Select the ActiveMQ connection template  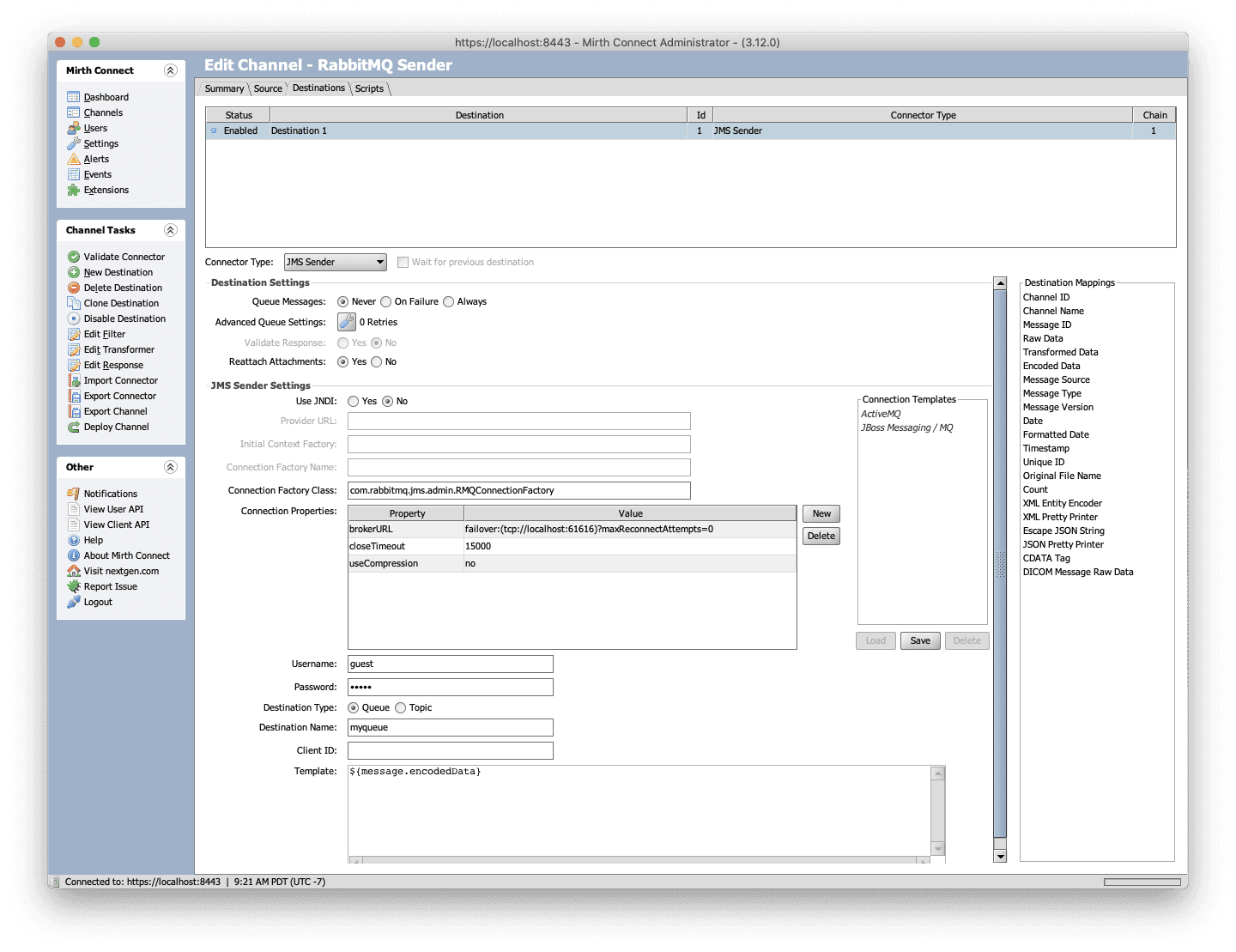click(881, 414)
